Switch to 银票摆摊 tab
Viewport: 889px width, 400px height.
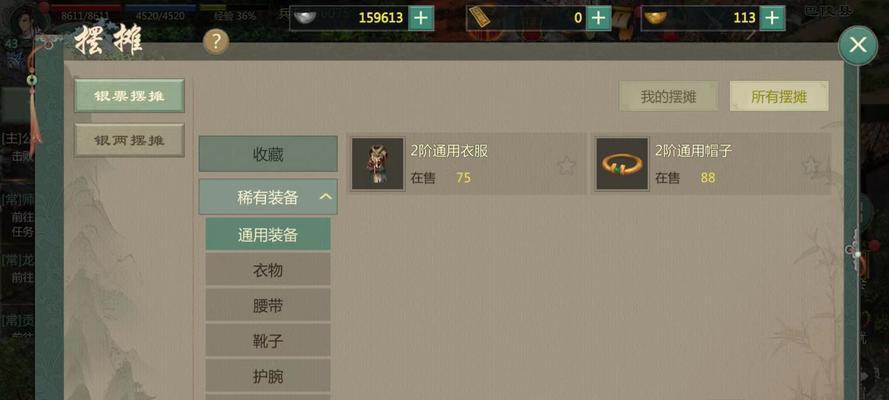(x=129, y=96)
